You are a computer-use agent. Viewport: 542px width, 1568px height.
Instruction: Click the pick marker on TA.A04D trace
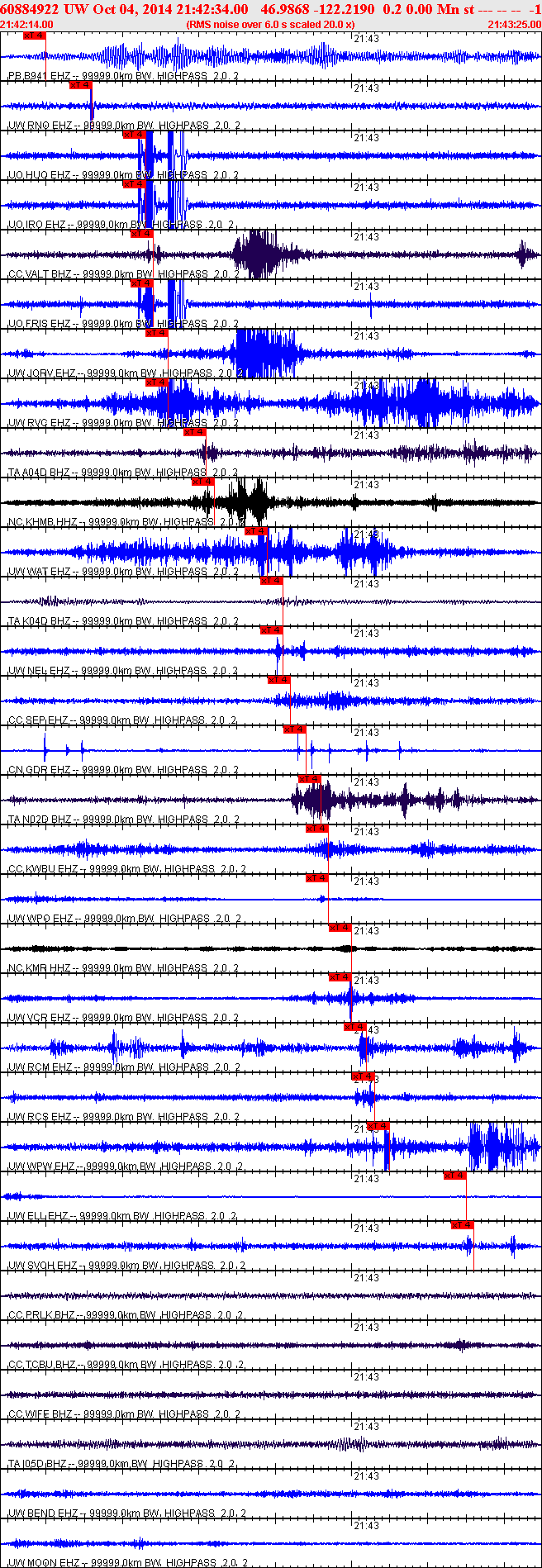click(x=195, y=432)
